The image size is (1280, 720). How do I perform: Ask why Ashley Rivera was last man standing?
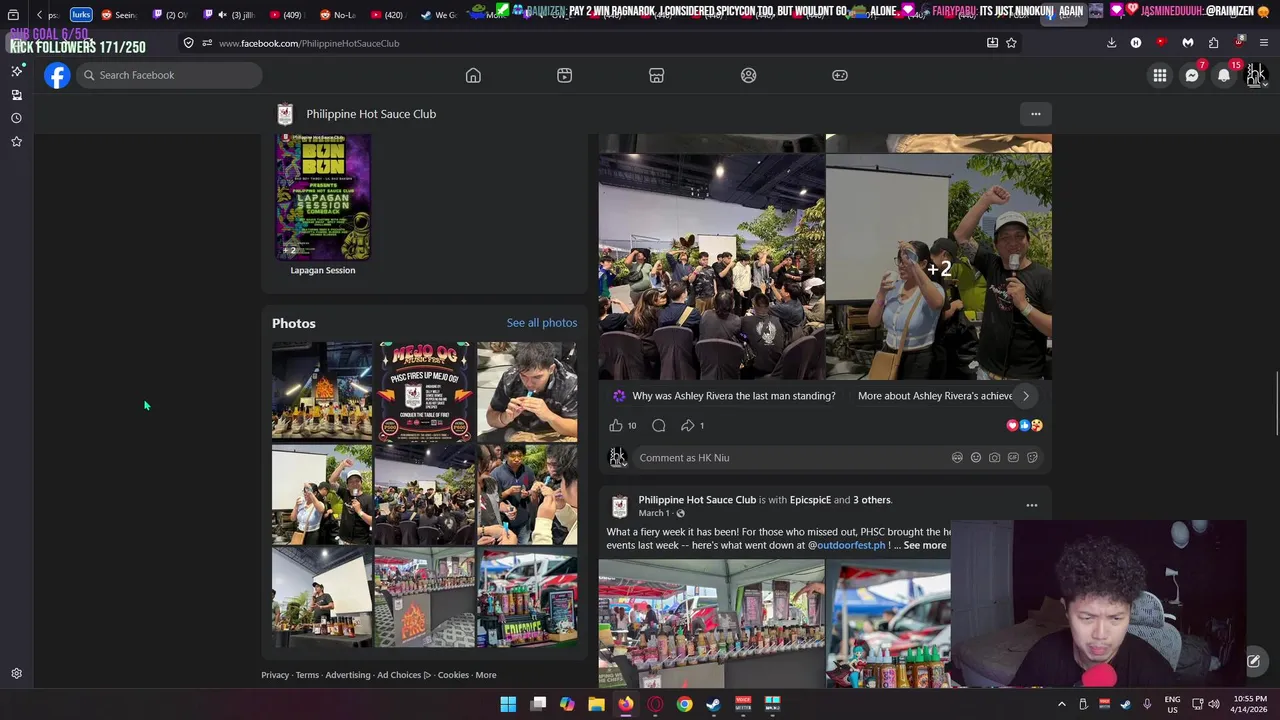[x=733, y=396]
